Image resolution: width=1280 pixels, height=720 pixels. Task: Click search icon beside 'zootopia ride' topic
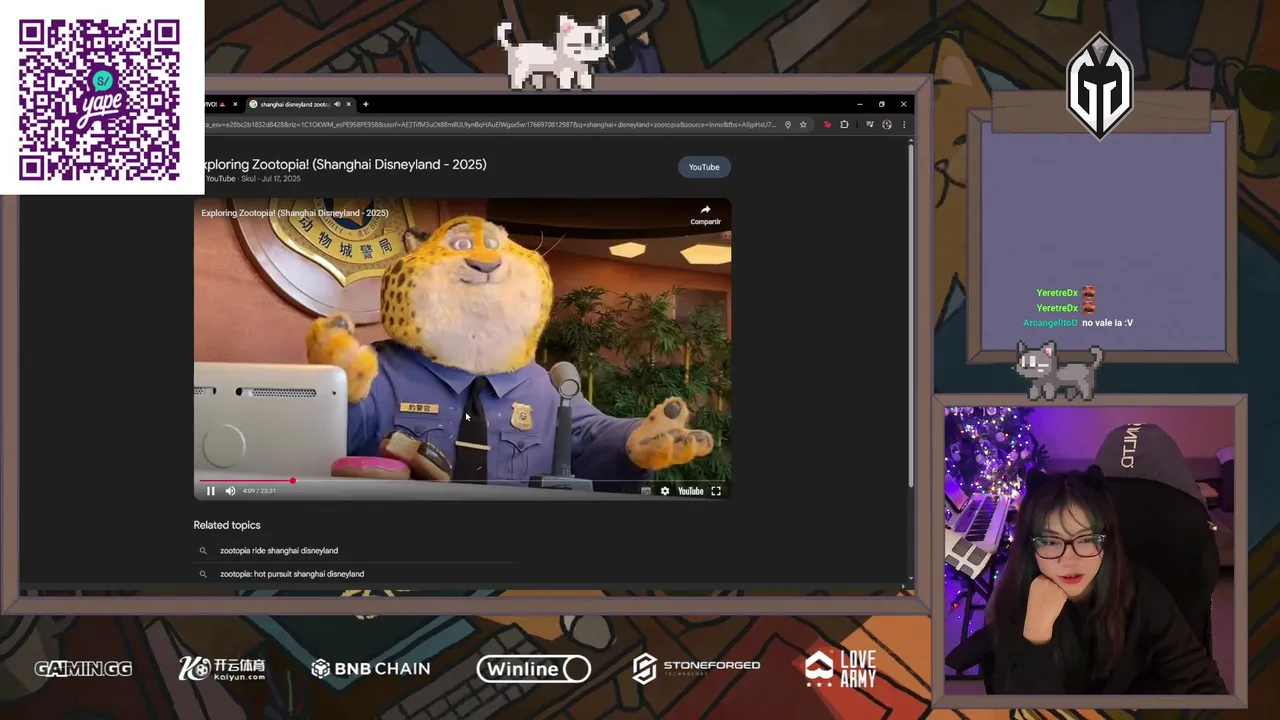click(203, 550)
